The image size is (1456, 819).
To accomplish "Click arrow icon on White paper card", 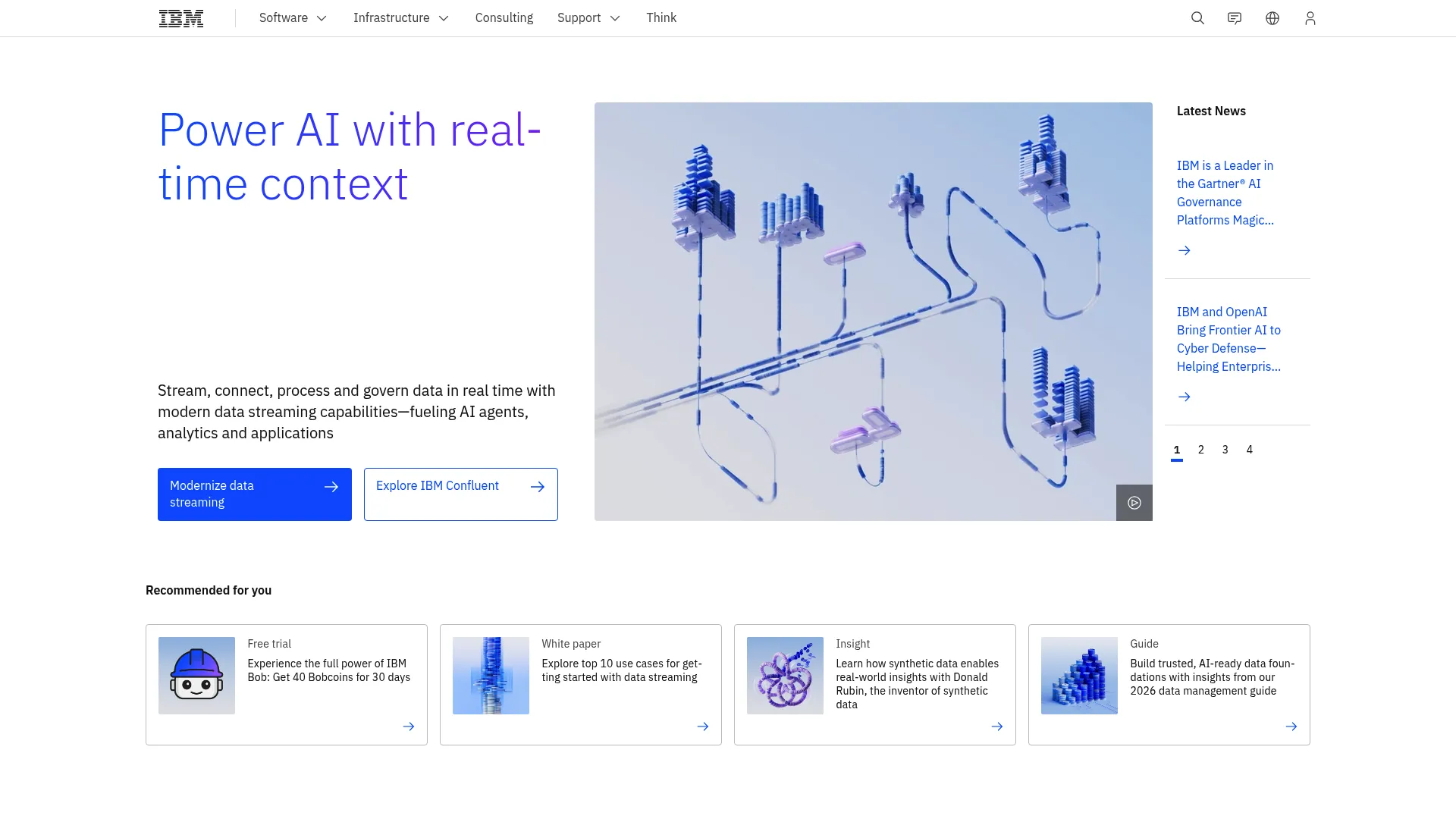I will point(703,726).
